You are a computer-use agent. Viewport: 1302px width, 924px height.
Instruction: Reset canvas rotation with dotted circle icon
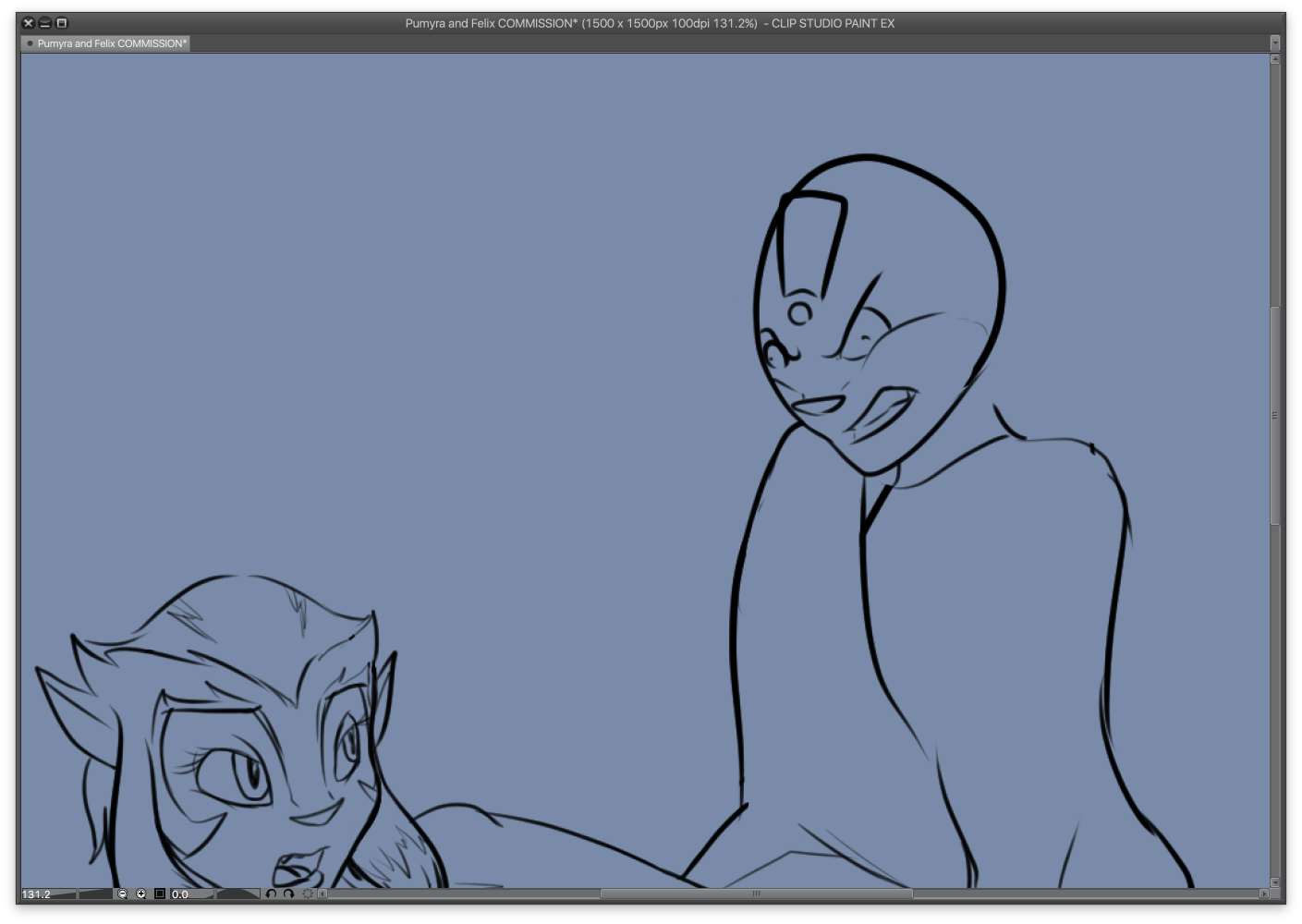(x=308, y=894)
